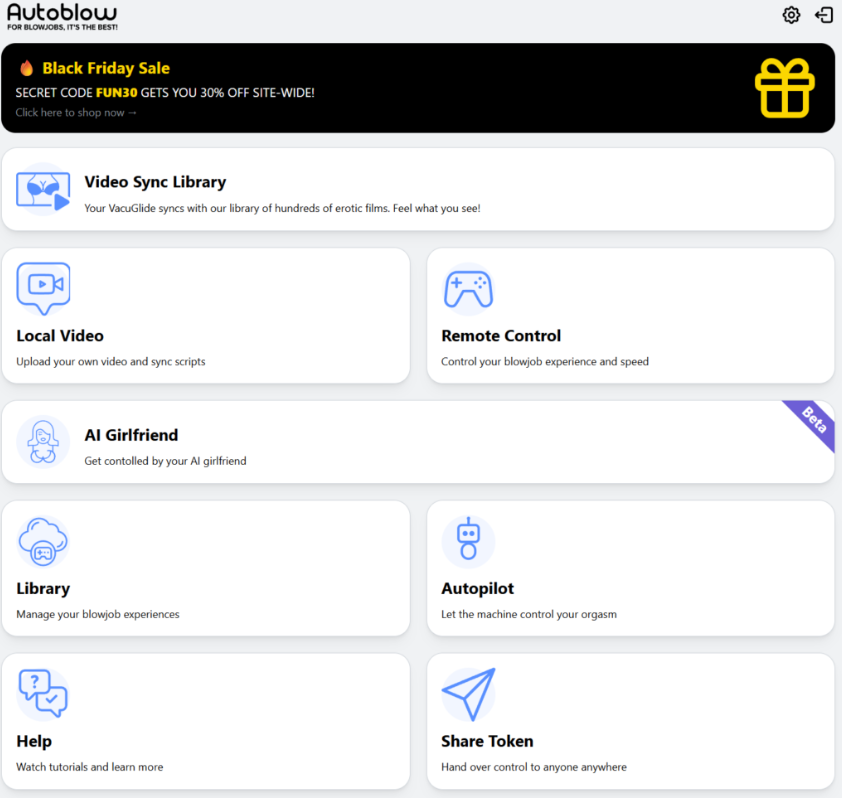842x798 pixels.
Task: Click the Autoblow logo in the header
Action: [62, 15]
